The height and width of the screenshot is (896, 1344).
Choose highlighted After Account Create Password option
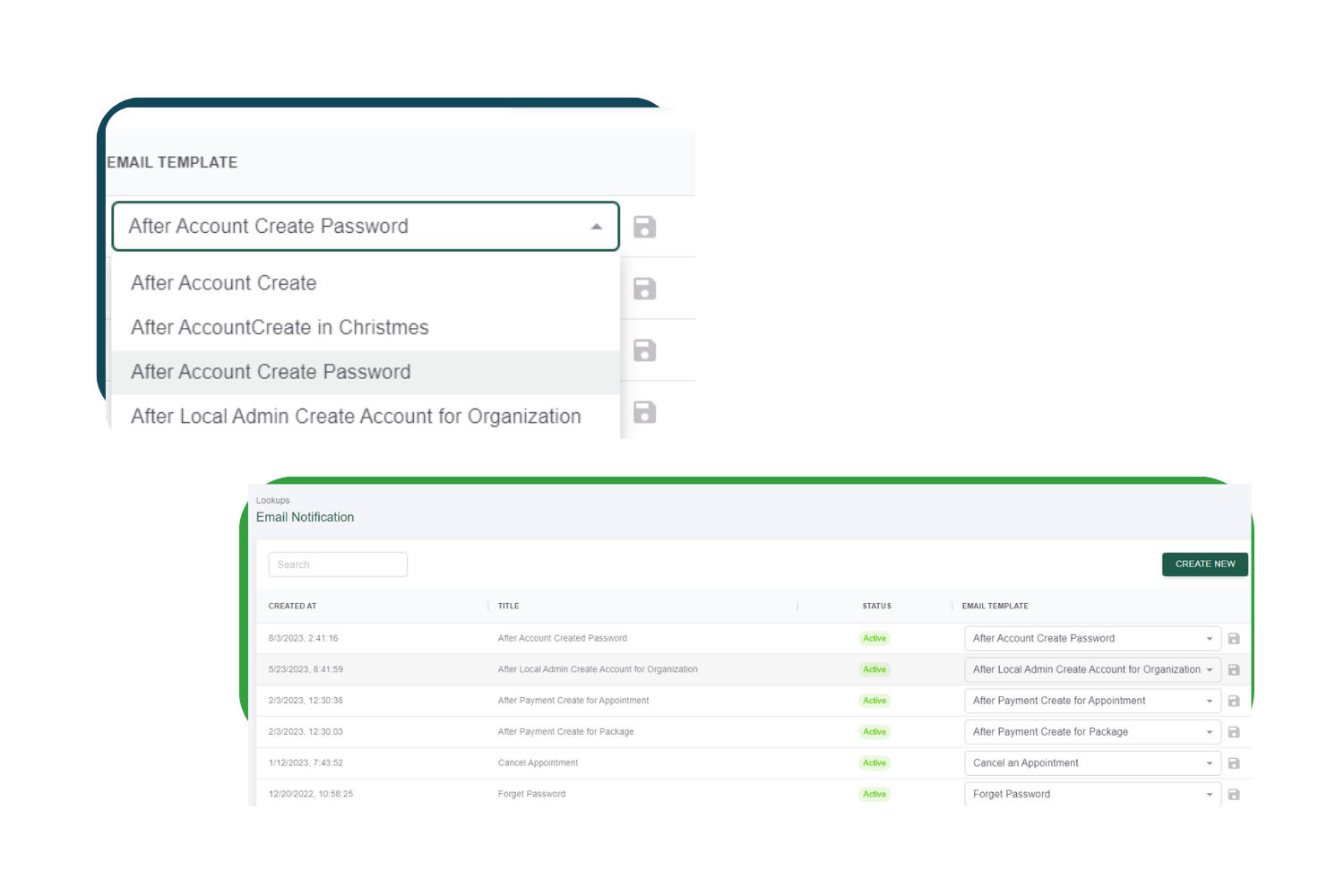pyautogui.click(x=366, y=372)
